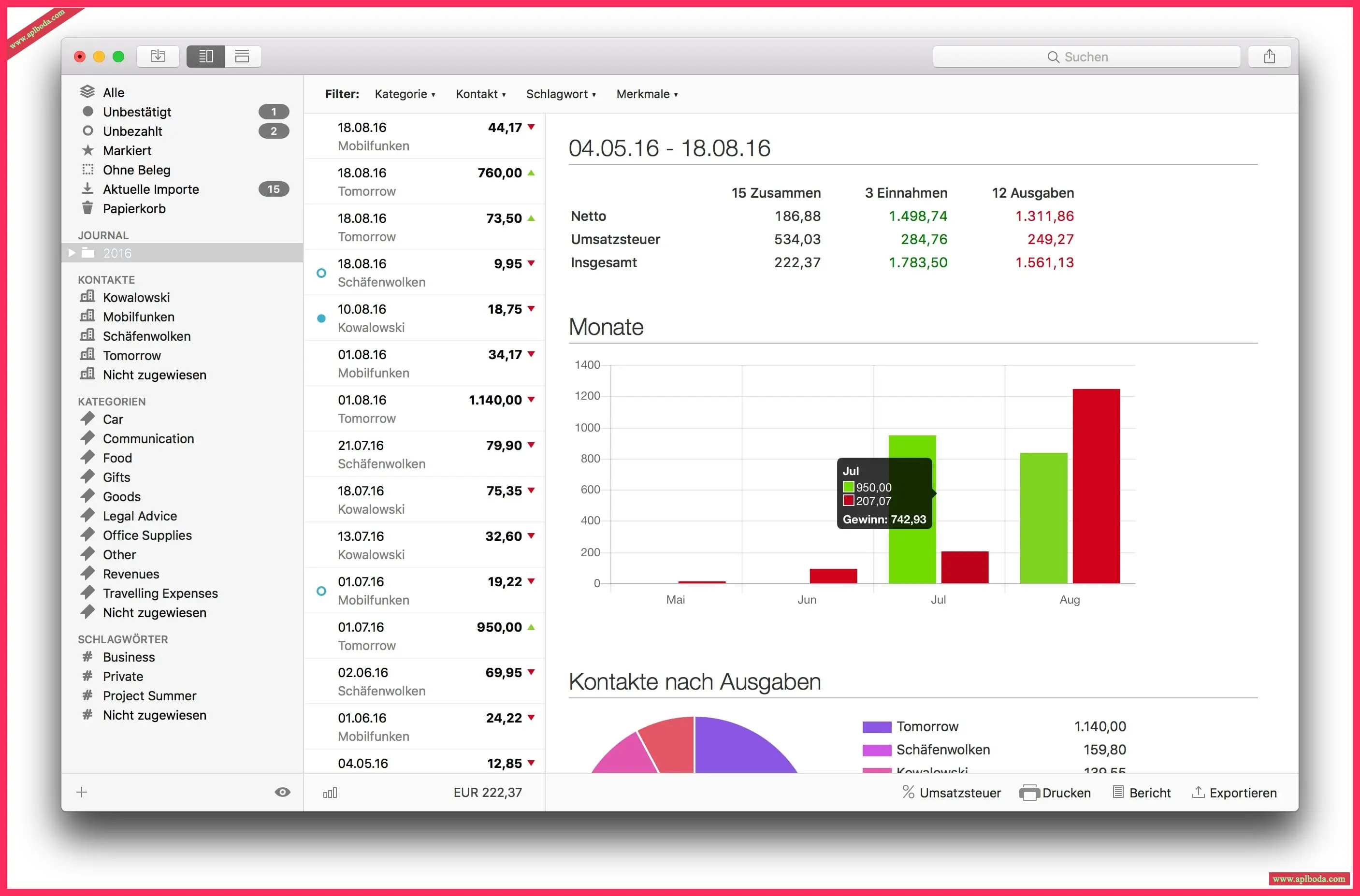This screenshot has width=1360, height=896.
Task: Open the Papierkorb trash item
Action: [x=134, y=209]
